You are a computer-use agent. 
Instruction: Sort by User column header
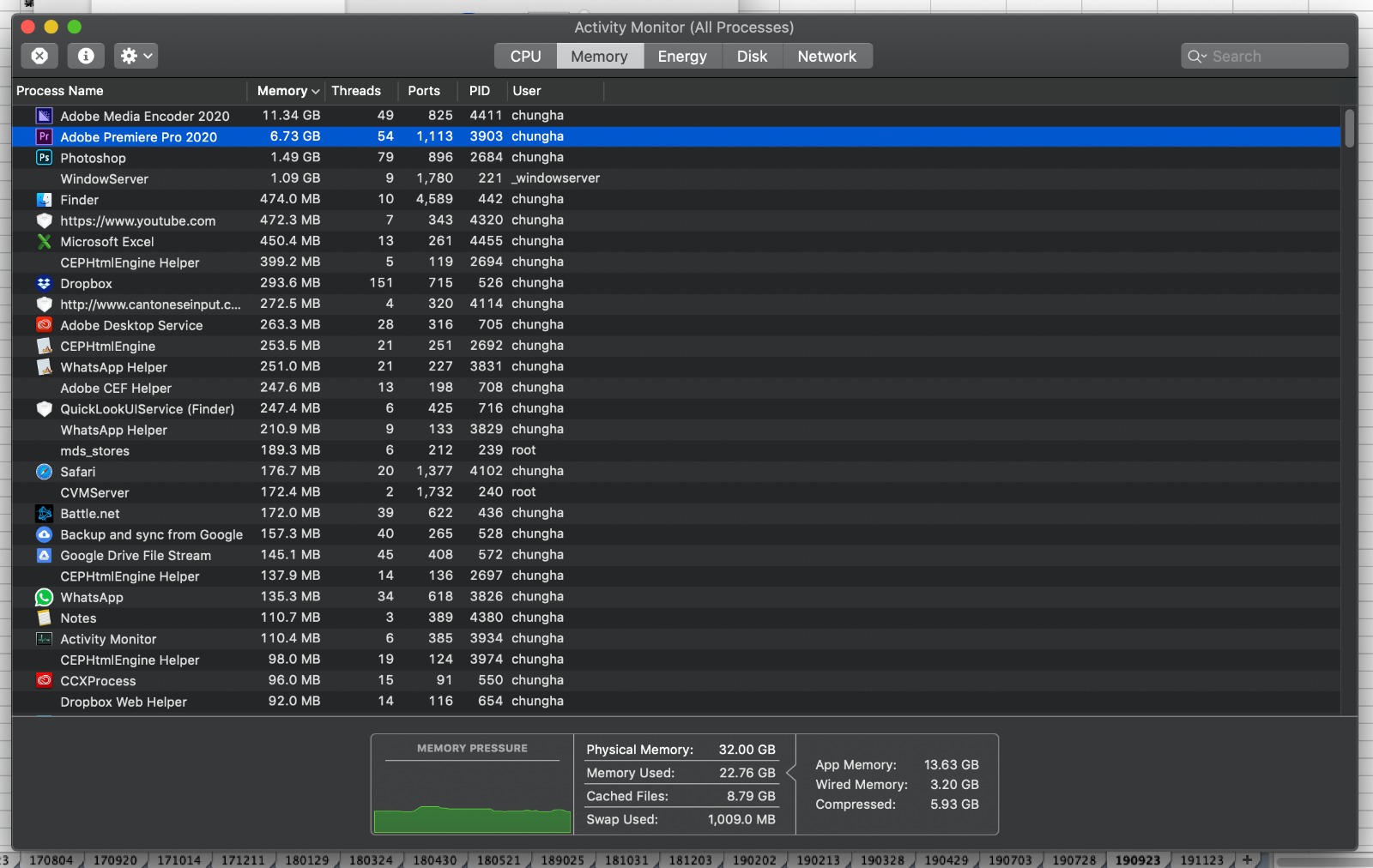tap(554, 91)
